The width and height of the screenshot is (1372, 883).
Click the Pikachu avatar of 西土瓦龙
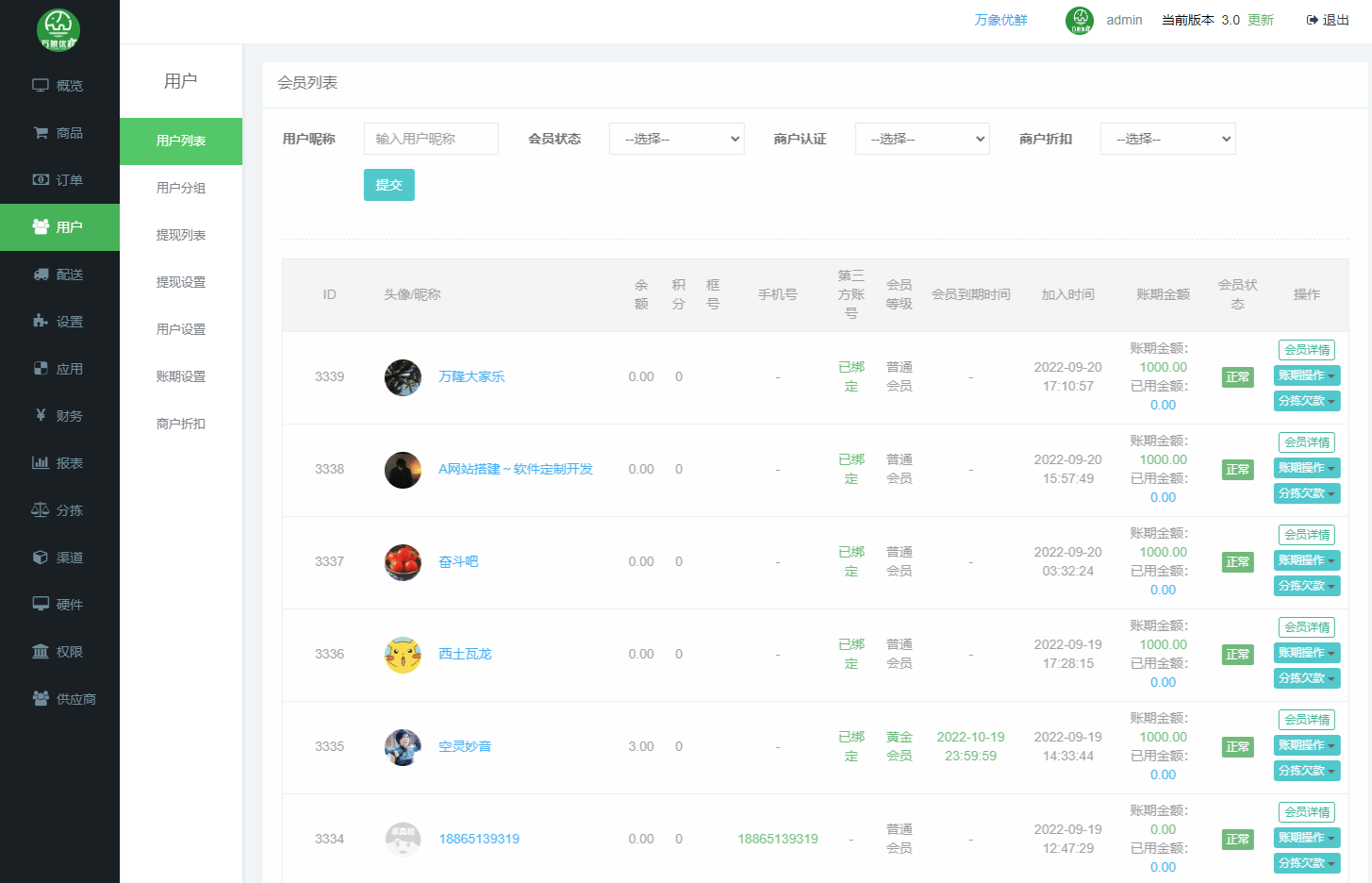pyautogui.click(x=403, y=654)
